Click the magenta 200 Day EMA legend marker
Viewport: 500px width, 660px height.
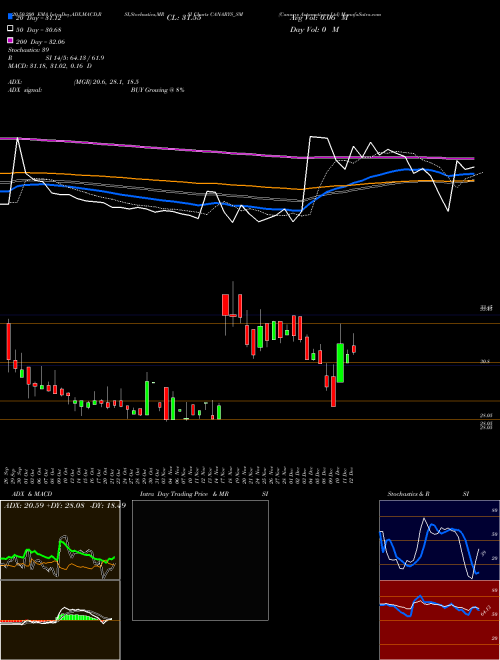click(x=10, y=41)
